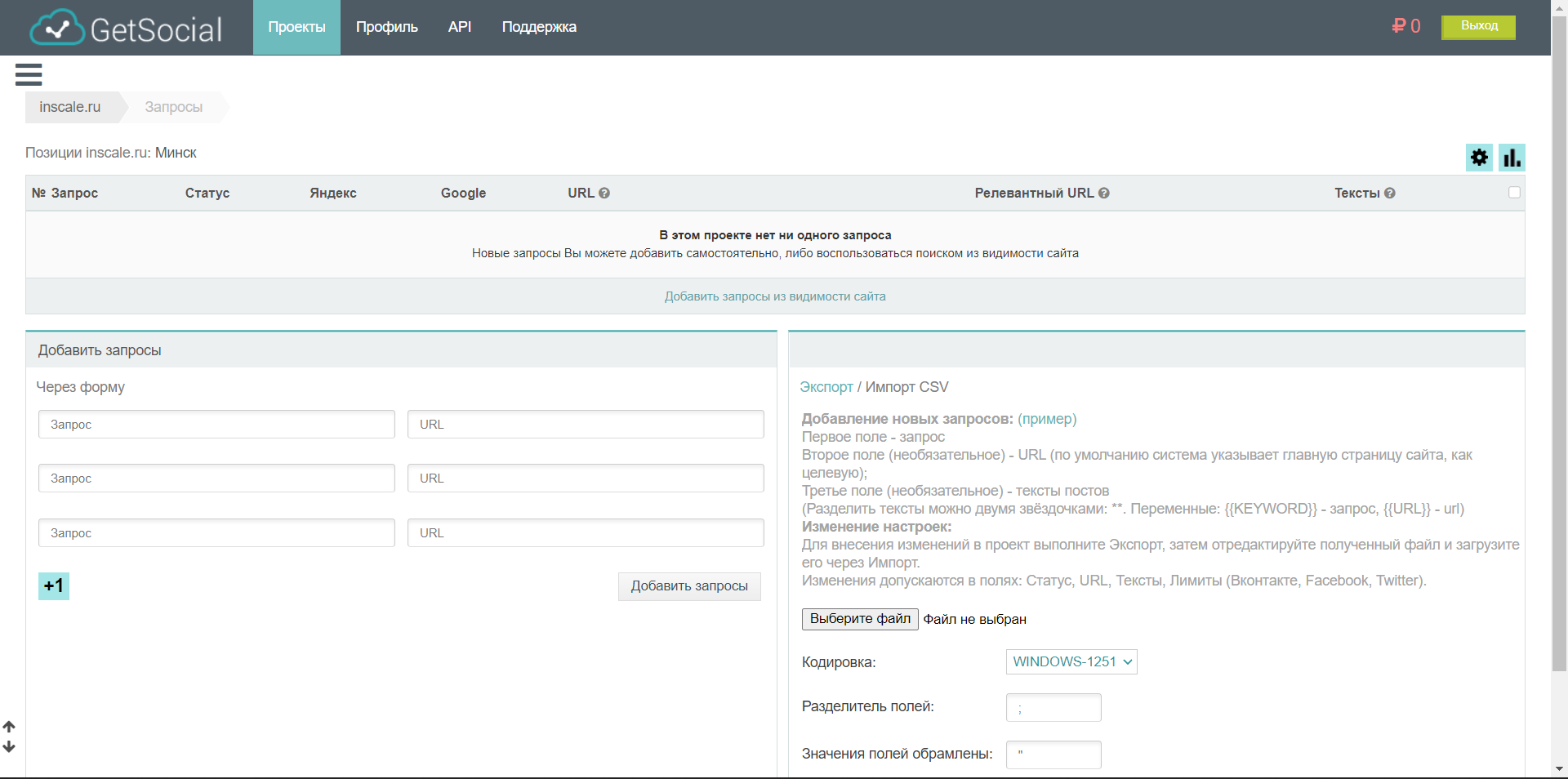Add another row with +1 button
The width and height of the screenshot is (1568, 779).
54,586
